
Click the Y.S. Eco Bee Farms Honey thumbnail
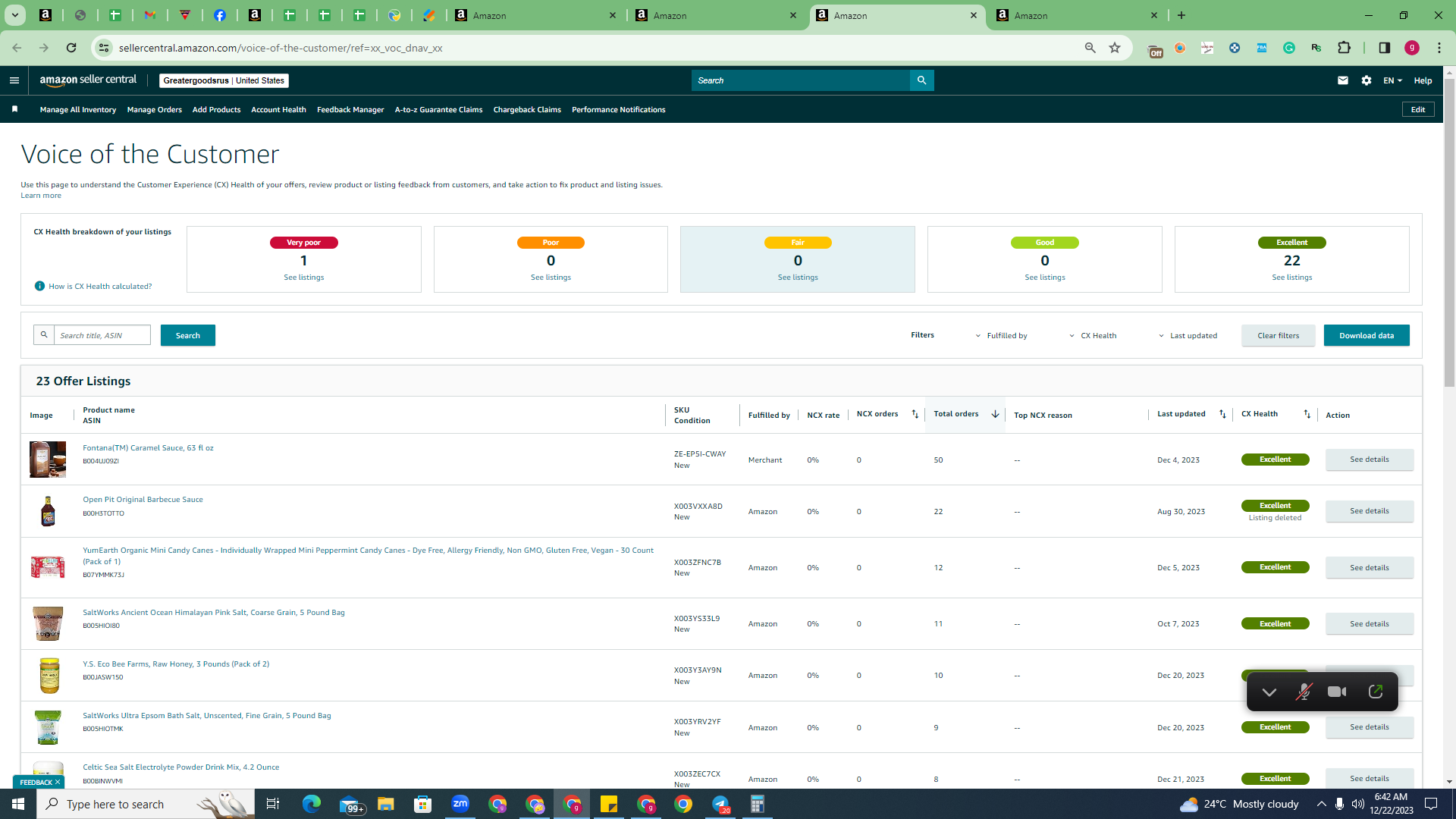coord(49,675)
